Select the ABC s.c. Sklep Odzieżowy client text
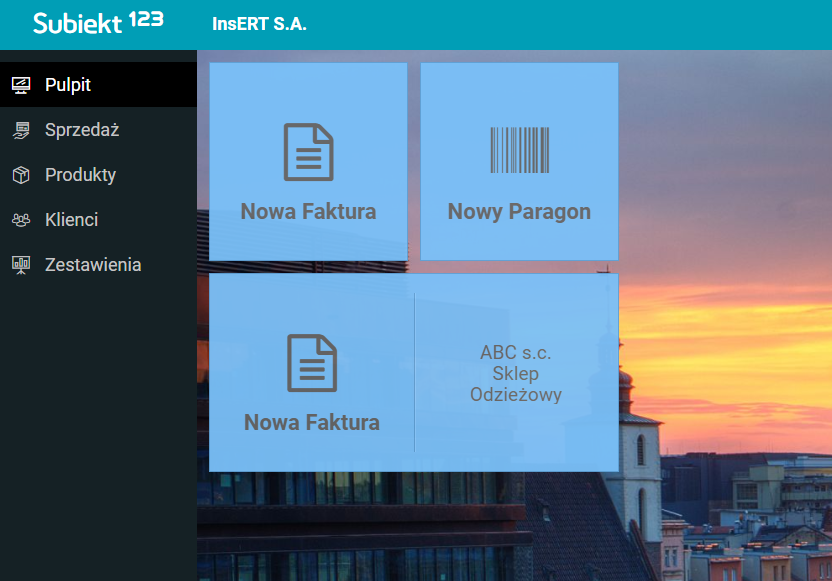Screen dimensions: 832x581 tap(516, 374)
